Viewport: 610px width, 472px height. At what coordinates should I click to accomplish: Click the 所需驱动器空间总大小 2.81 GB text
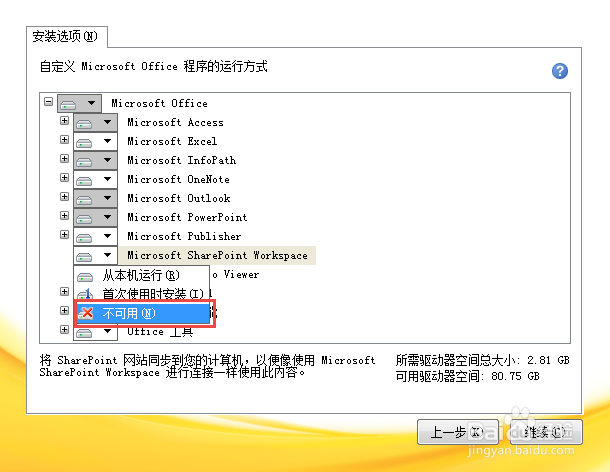[x=482, y=360]
